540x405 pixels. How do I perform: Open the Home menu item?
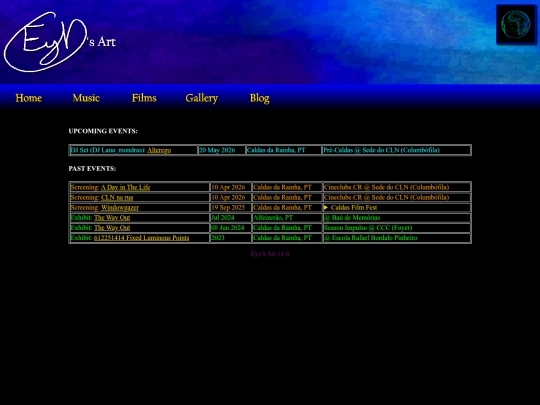coord(29,98)
